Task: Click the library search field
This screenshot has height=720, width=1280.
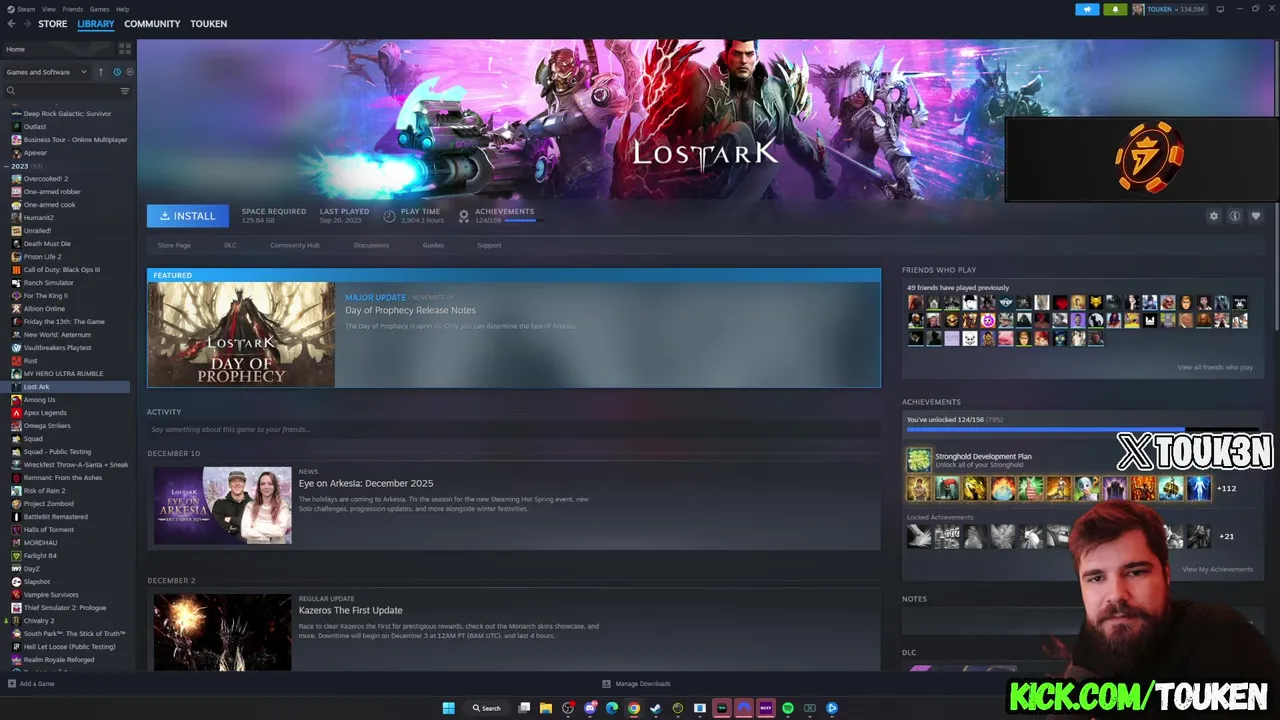Action: point(58,91)
